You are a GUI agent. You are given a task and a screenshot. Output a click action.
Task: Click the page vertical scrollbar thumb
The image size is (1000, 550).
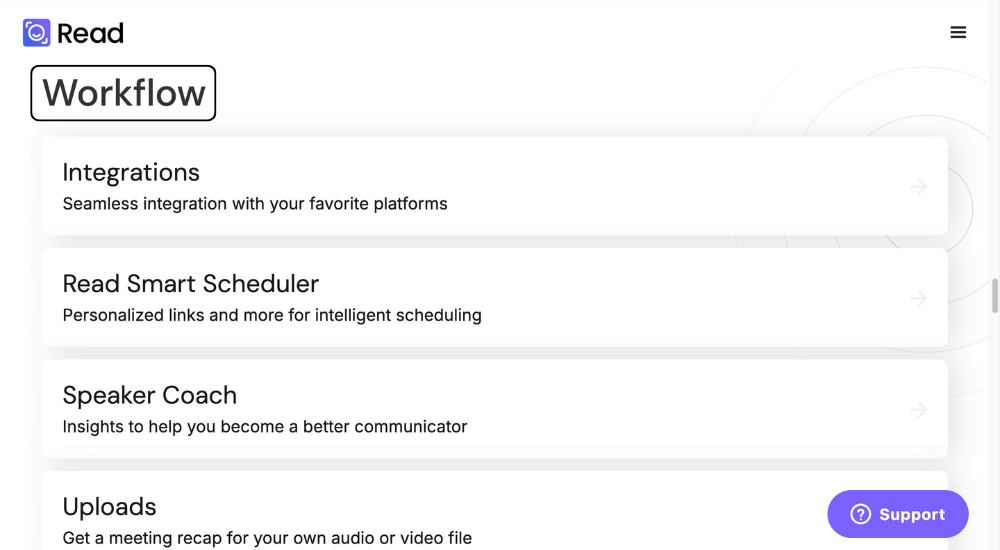click(994, 295)
